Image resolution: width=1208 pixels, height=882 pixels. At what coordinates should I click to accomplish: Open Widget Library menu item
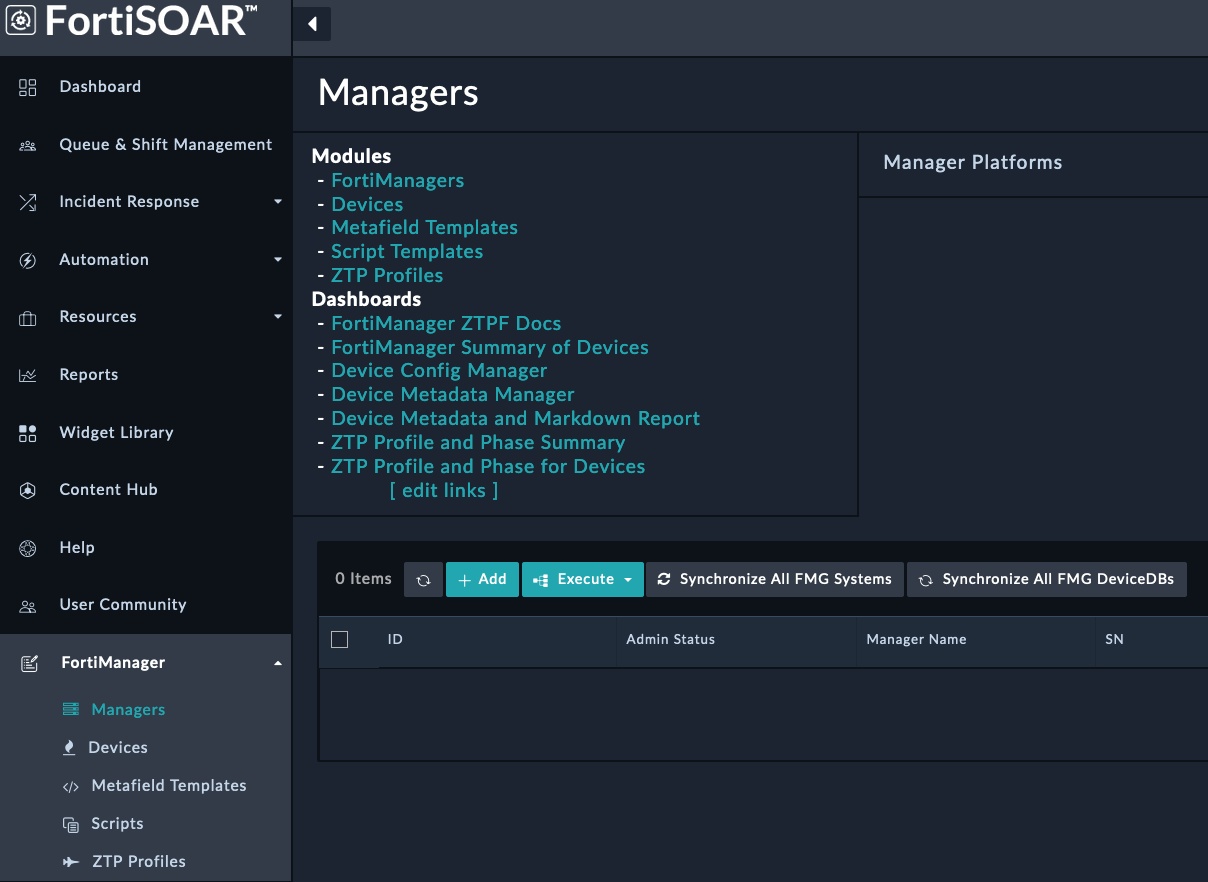[x=116, y=433]
